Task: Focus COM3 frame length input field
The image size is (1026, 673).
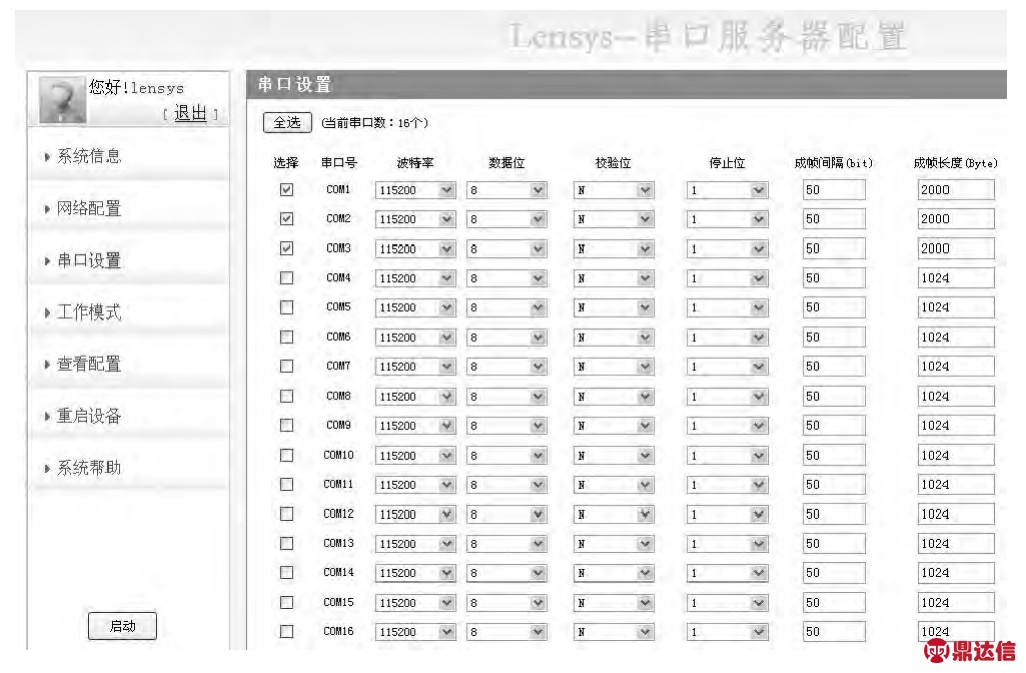Action: (x=955, y=248)
